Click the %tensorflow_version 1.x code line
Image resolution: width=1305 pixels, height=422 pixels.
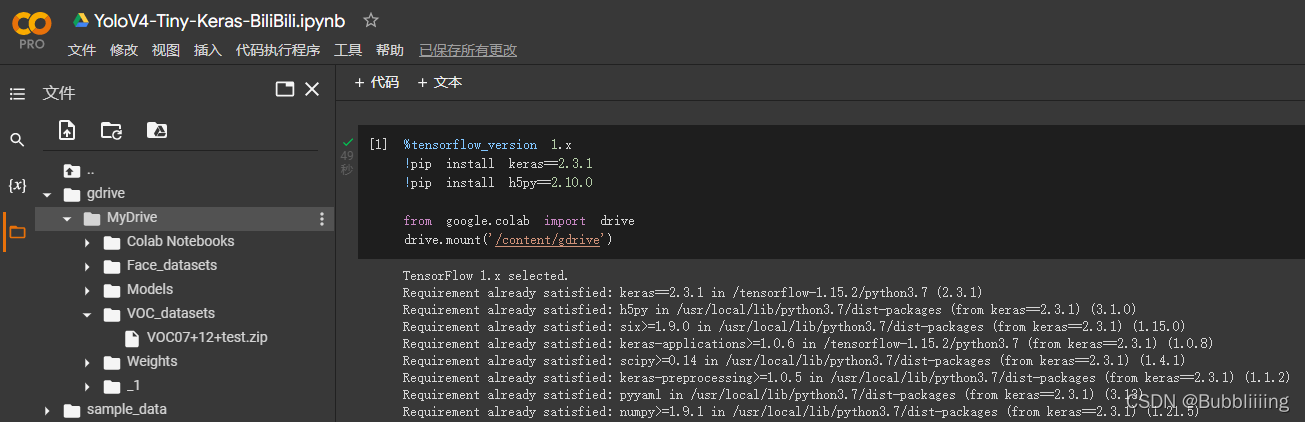(488, 145)
